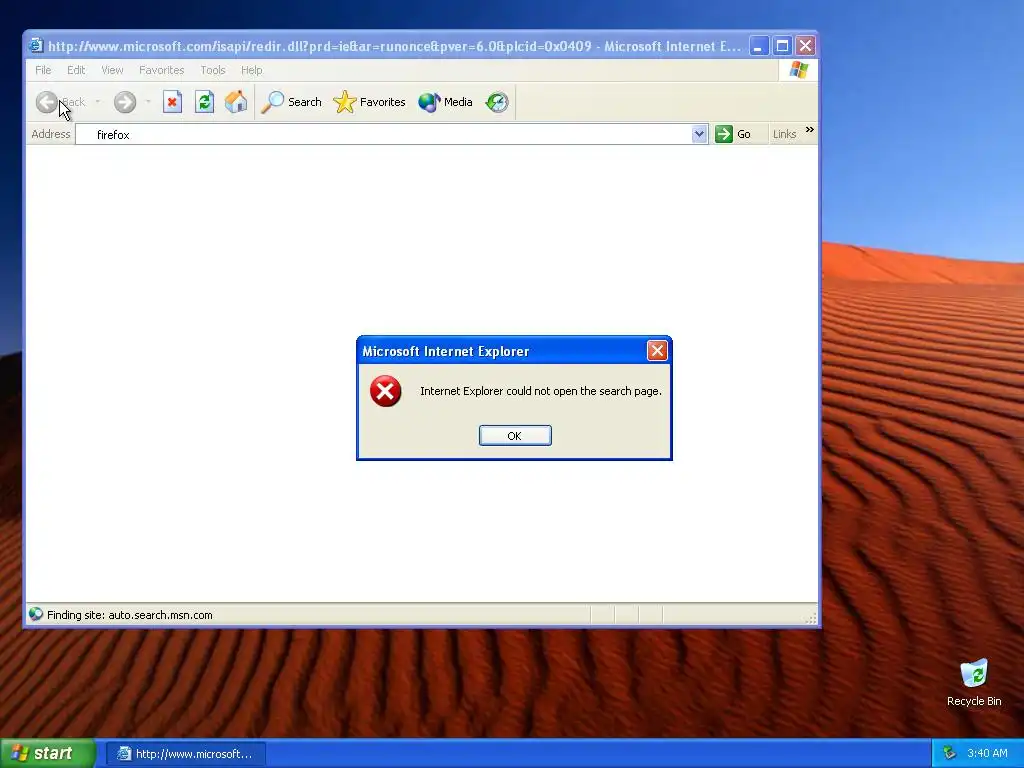
Task: Maximize the Internet Explorer window
Action: coord(782,46)
